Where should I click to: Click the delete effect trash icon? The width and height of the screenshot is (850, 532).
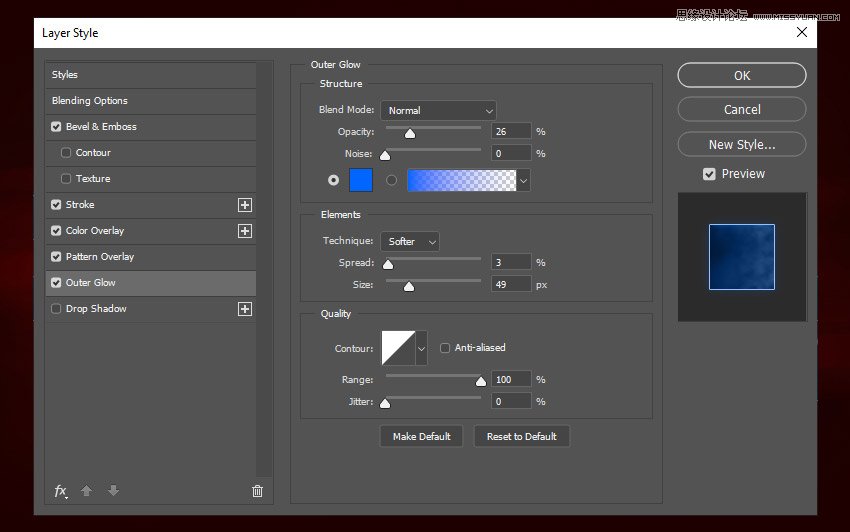pyautogui.click(x=257, y=491)
